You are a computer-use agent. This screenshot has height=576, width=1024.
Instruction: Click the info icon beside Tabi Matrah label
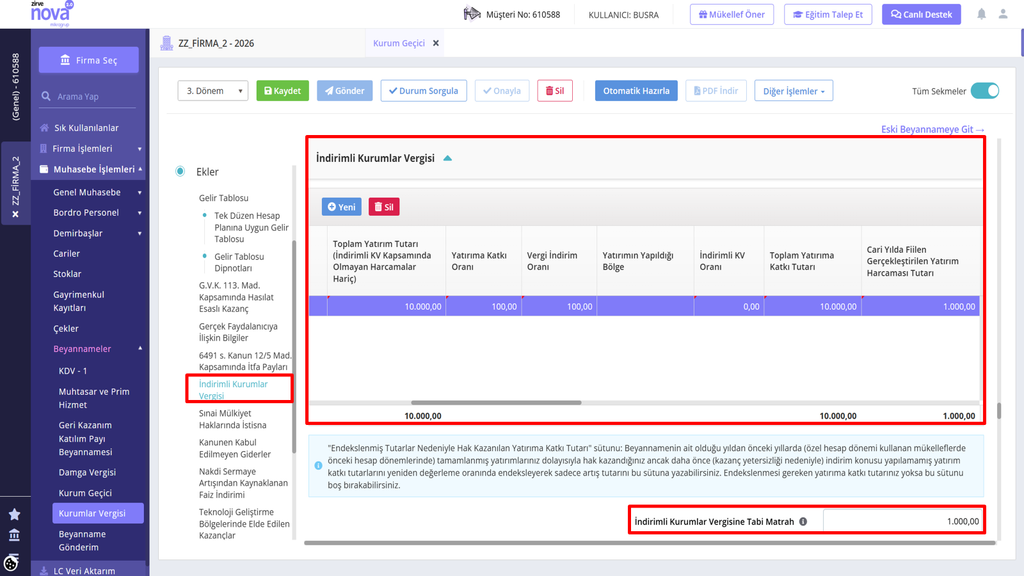pos(803,521)
